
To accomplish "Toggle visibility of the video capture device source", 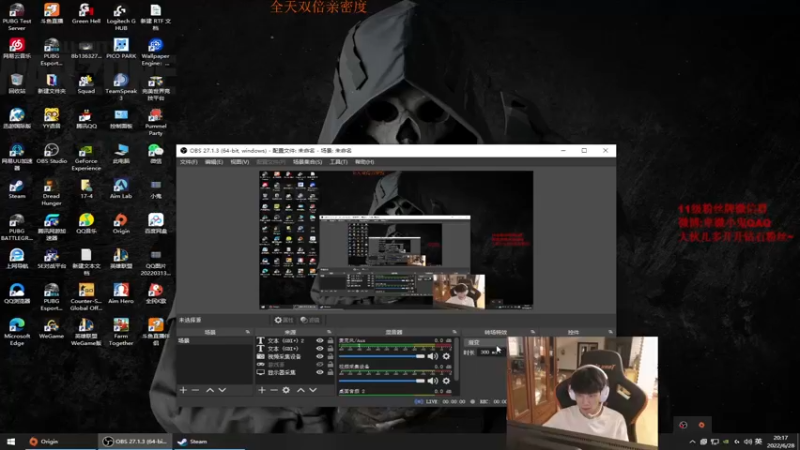I will (x=320, y=357).
